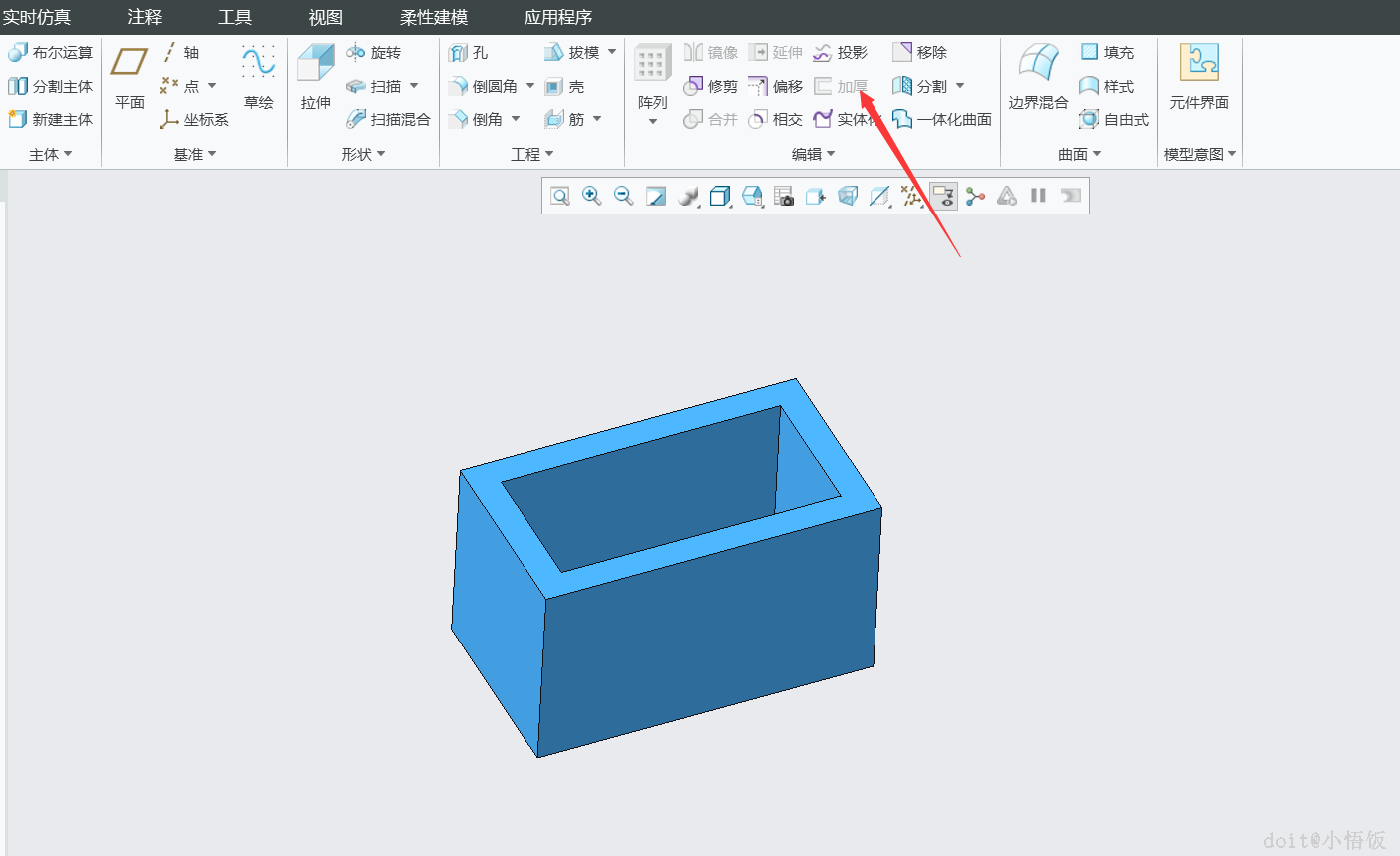Toggle the datum display filters icon
1400x856 pixels.
pos(911,196)
